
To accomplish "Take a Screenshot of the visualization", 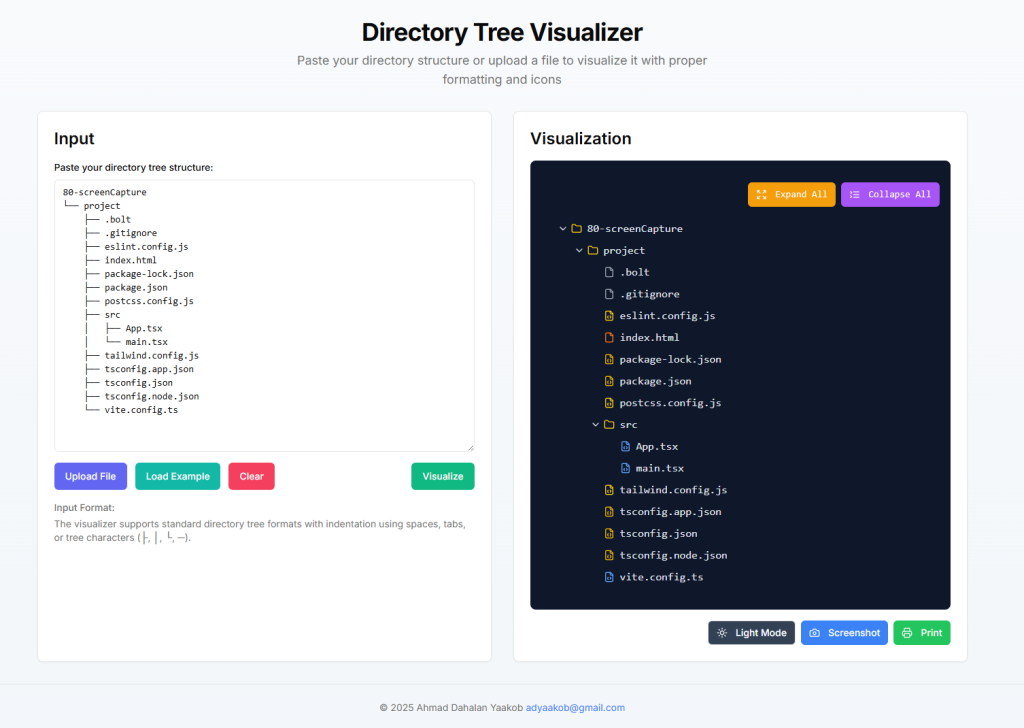I will [x=844, y=633].
